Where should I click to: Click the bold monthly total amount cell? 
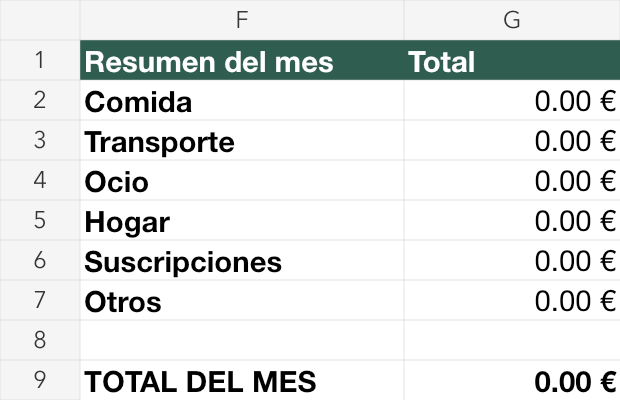pyautogui.click(x=512, y=380)
